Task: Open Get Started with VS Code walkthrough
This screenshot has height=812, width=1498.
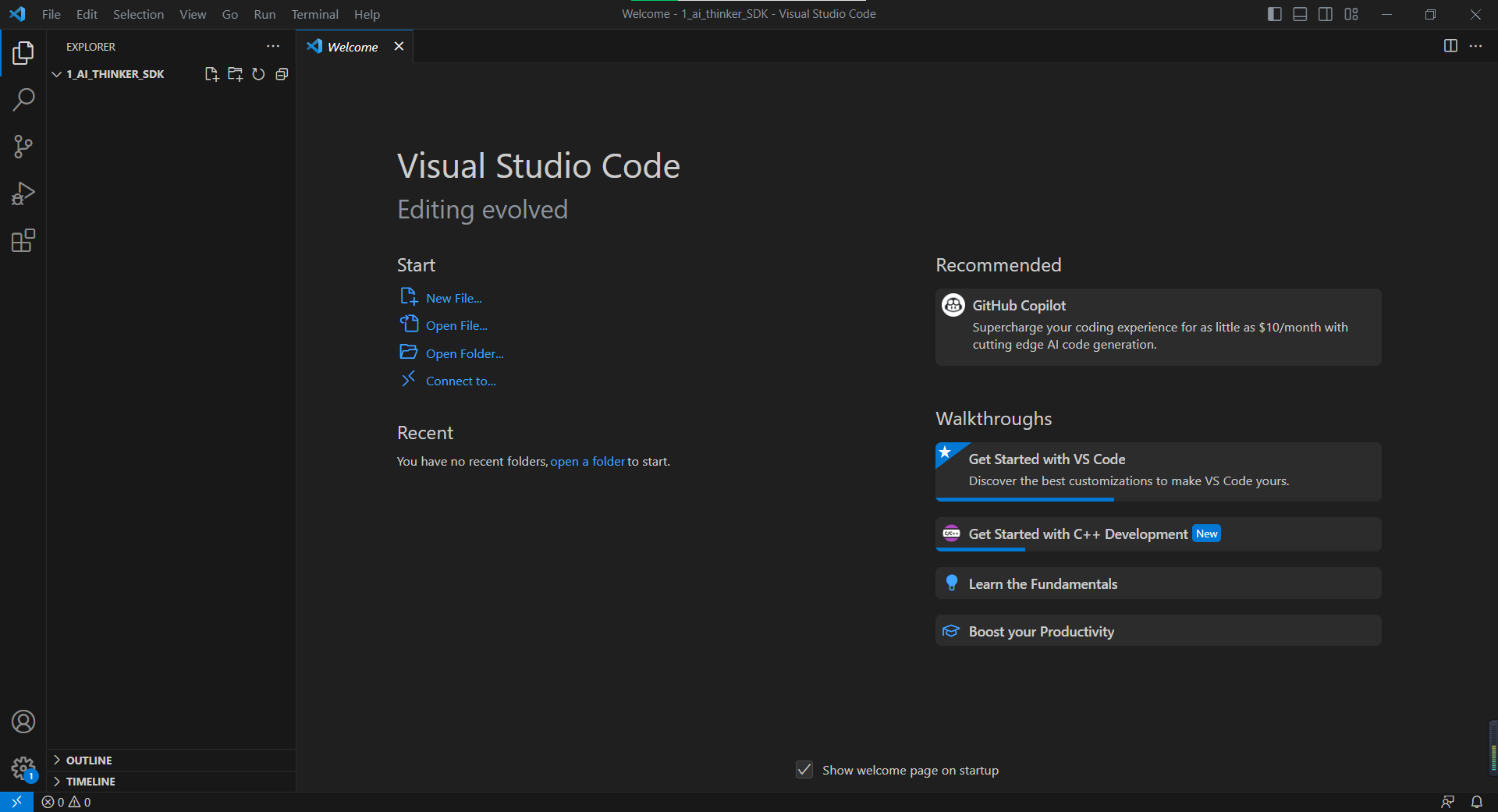Action: tap(1158, 472)
